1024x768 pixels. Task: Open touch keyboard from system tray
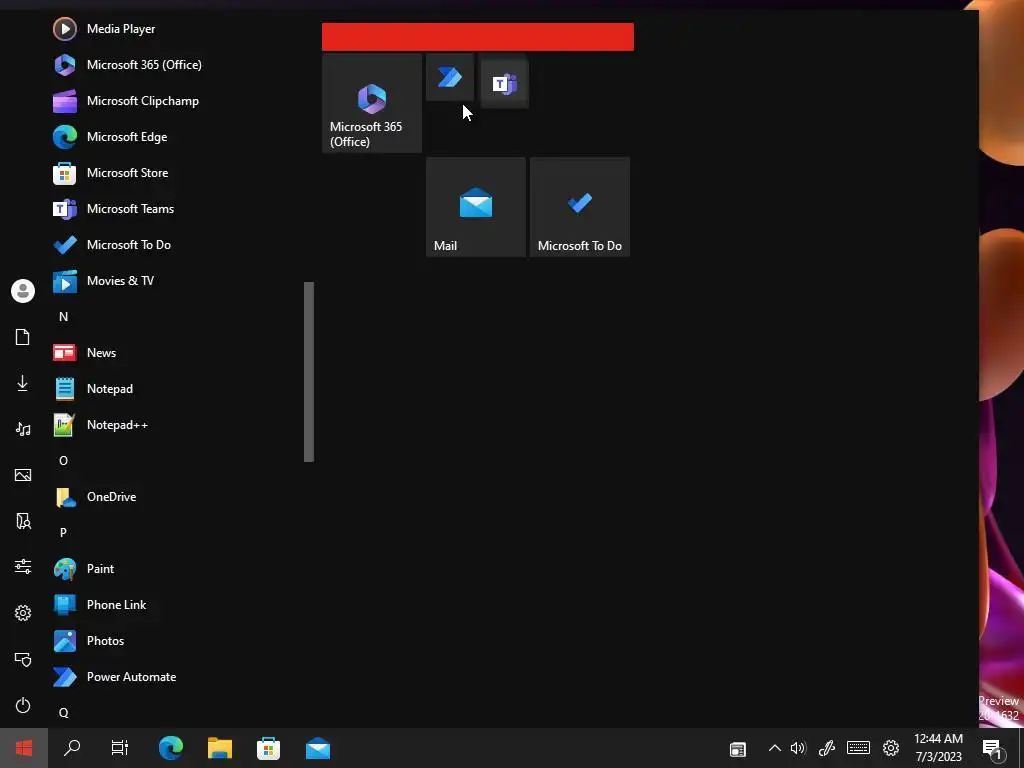coord(858,748)
